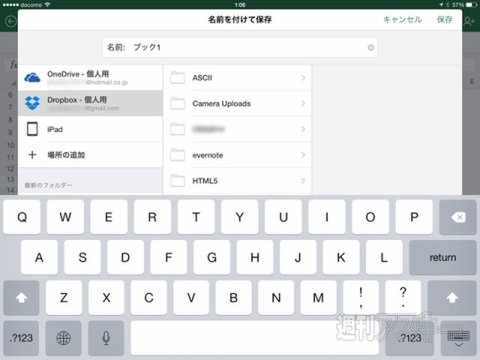Tap the H key
Viewport: 480px width, 360px height.
pyautogui.click(x=255, y=257)
